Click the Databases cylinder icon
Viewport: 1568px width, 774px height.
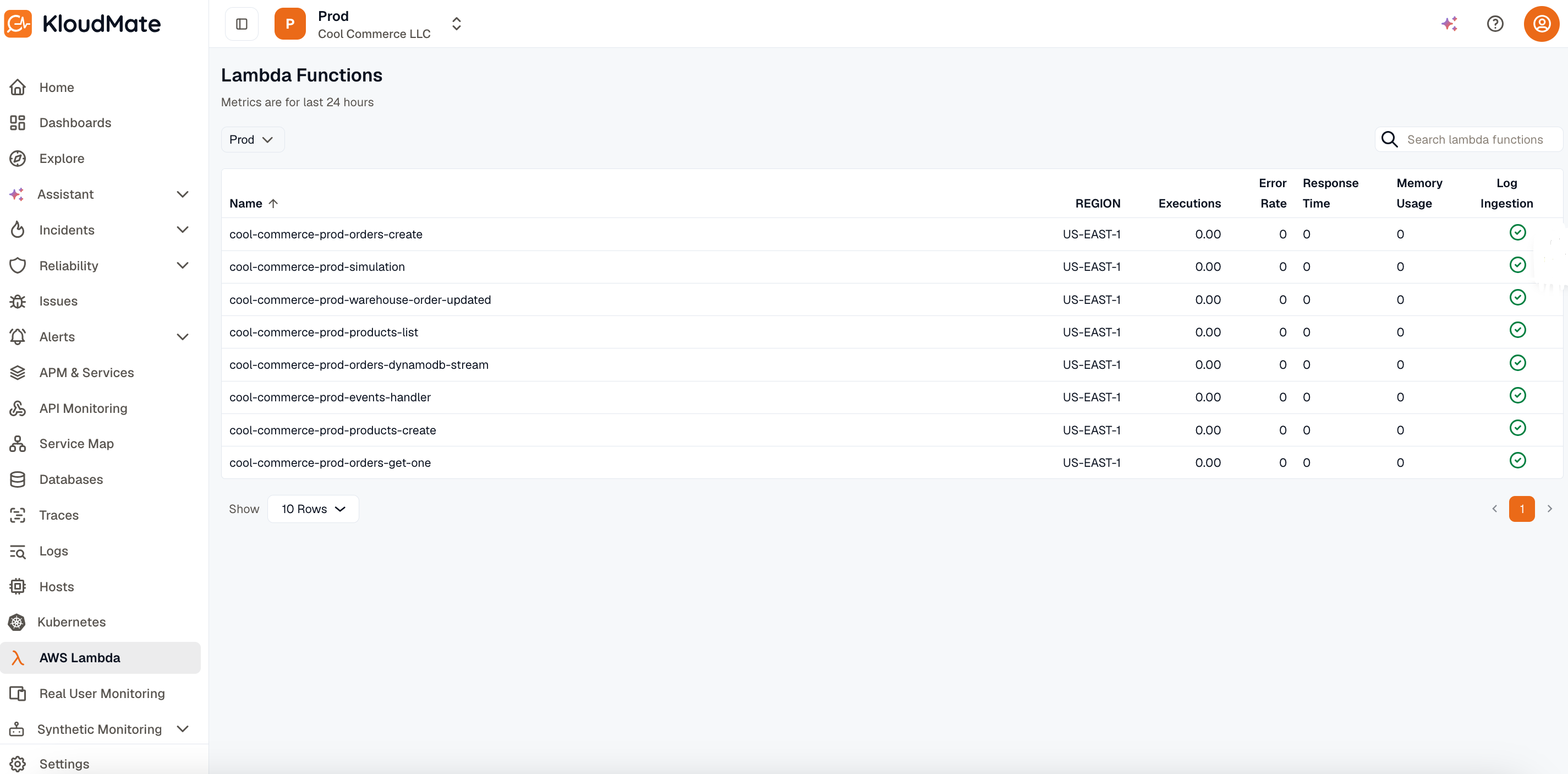coord(18,479)
